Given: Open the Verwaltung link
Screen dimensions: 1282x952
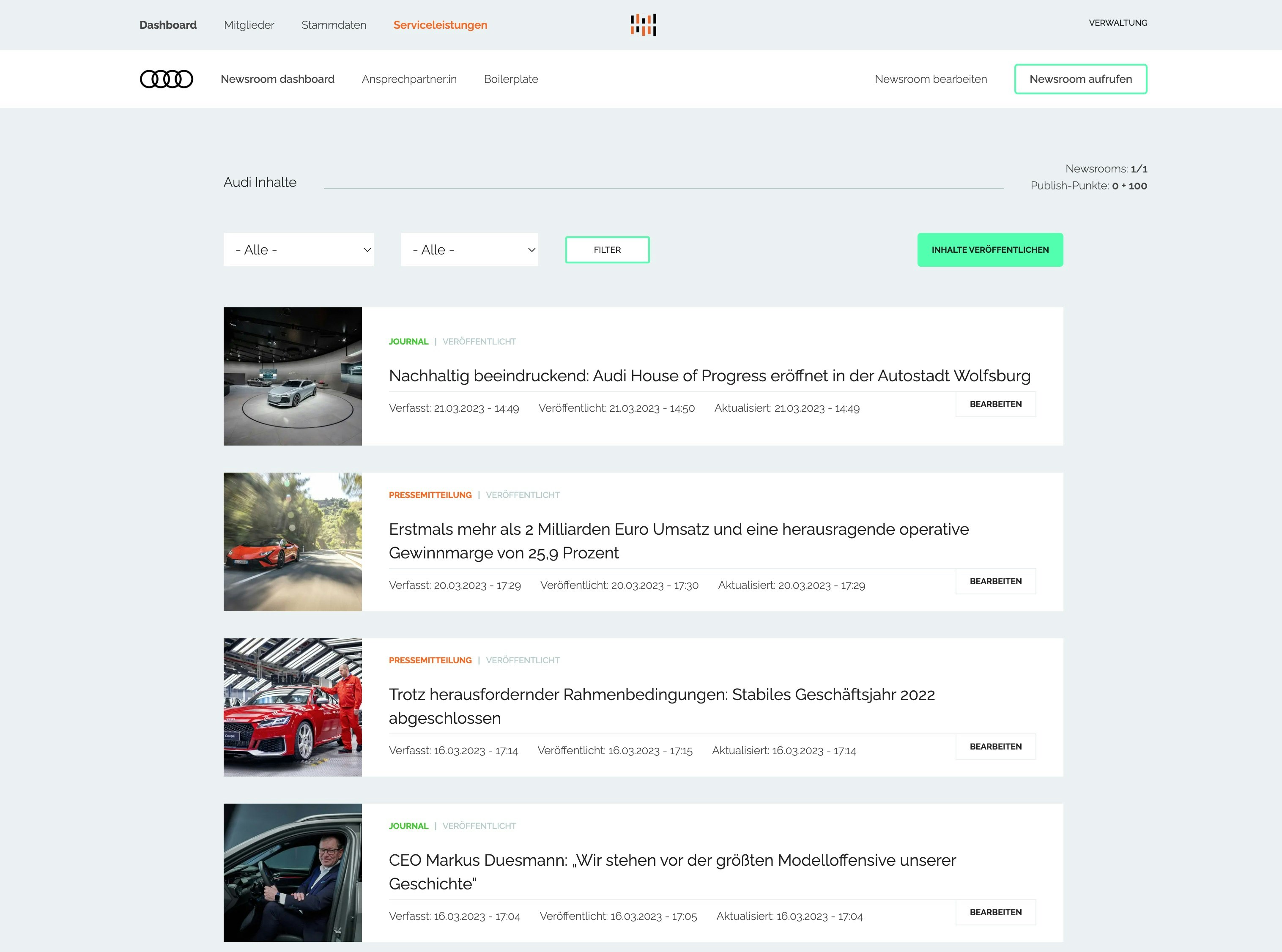Looking at the screenshot, I should click(1118, 23).
